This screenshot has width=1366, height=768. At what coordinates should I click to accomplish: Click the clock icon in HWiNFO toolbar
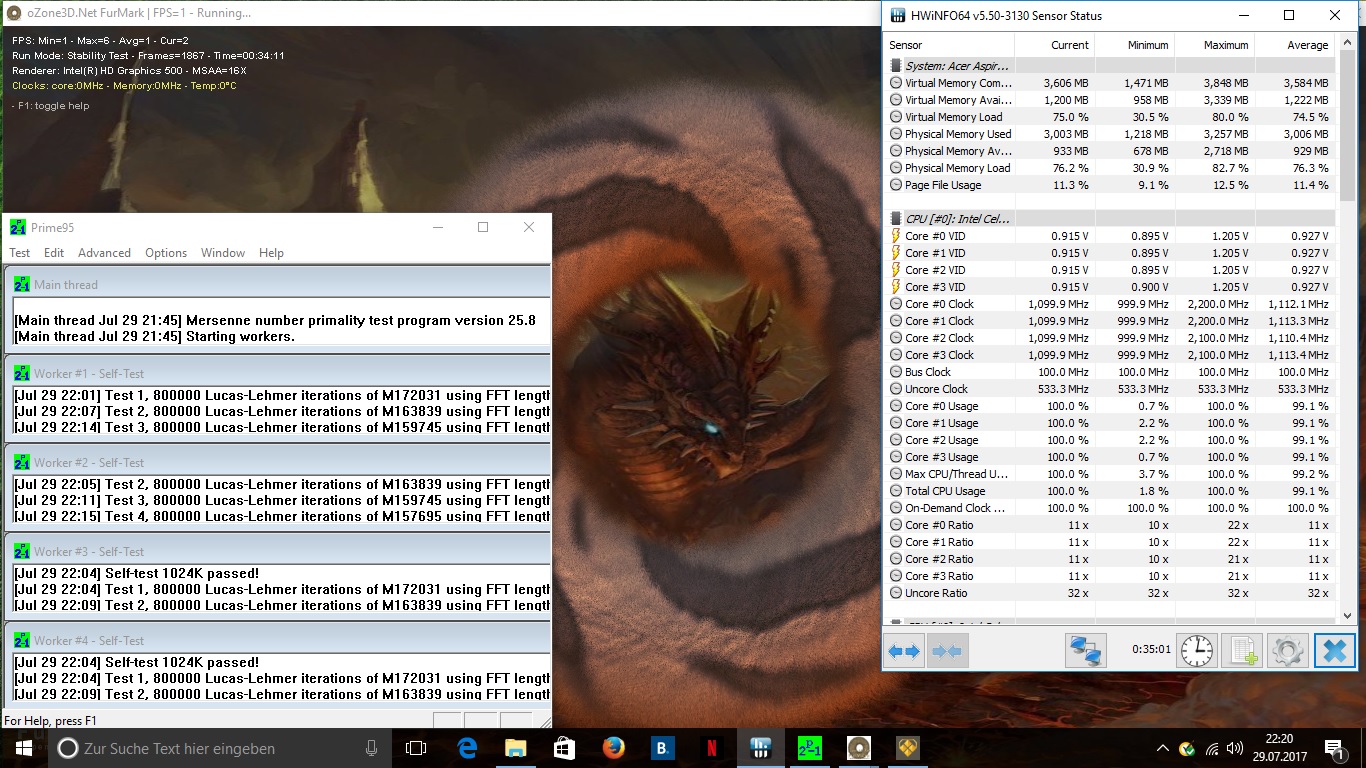(1196, 651)
